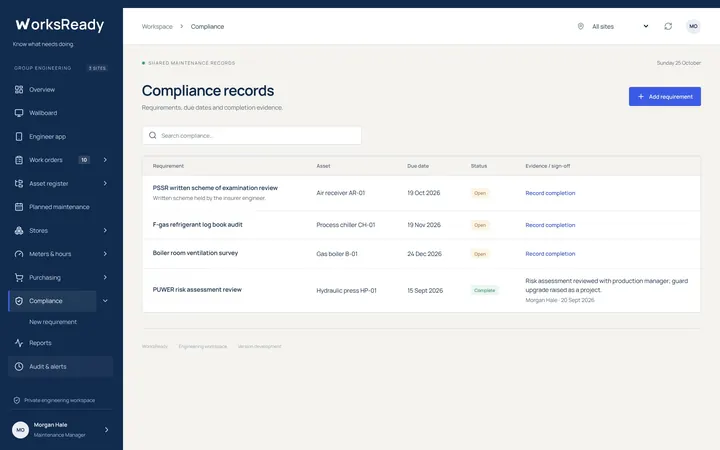The image size is (720, 450).
Task: Expand the Meters & hours chevron
Action: pyautogui.click(x=105, y=254)
